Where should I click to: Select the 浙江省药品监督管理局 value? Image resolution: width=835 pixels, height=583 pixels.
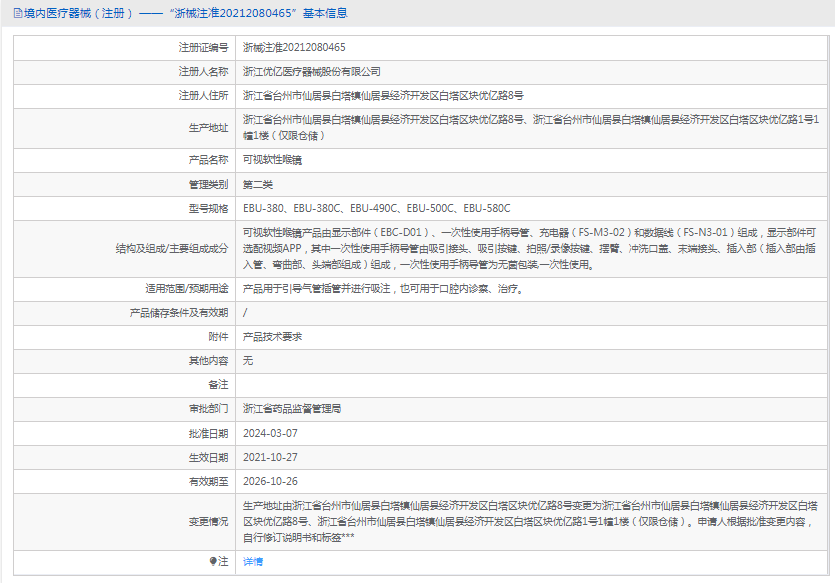pyautogui.click(x=292, y=408)
